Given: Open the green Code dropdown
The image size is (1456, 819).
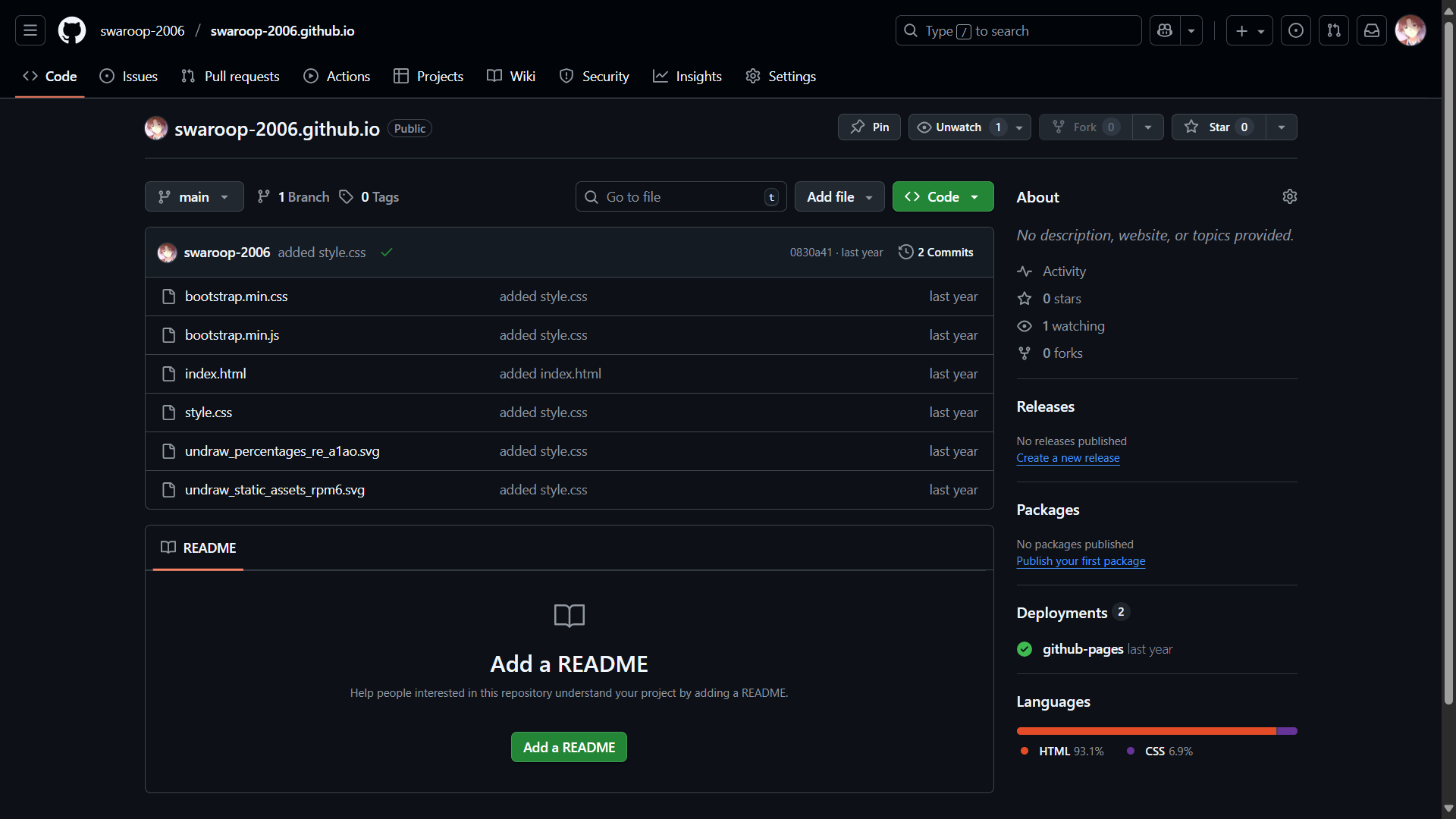Looking at the screenshot, I should coord(943,197).
